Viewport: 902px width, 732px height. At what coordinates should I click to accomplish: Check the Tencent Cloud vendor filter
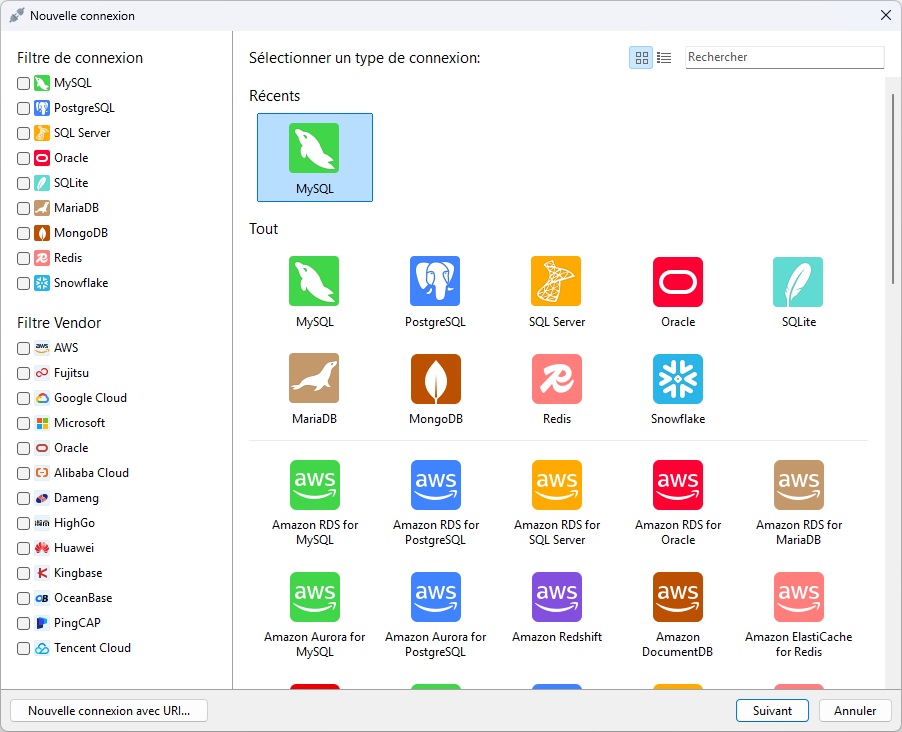coord(24,649)
